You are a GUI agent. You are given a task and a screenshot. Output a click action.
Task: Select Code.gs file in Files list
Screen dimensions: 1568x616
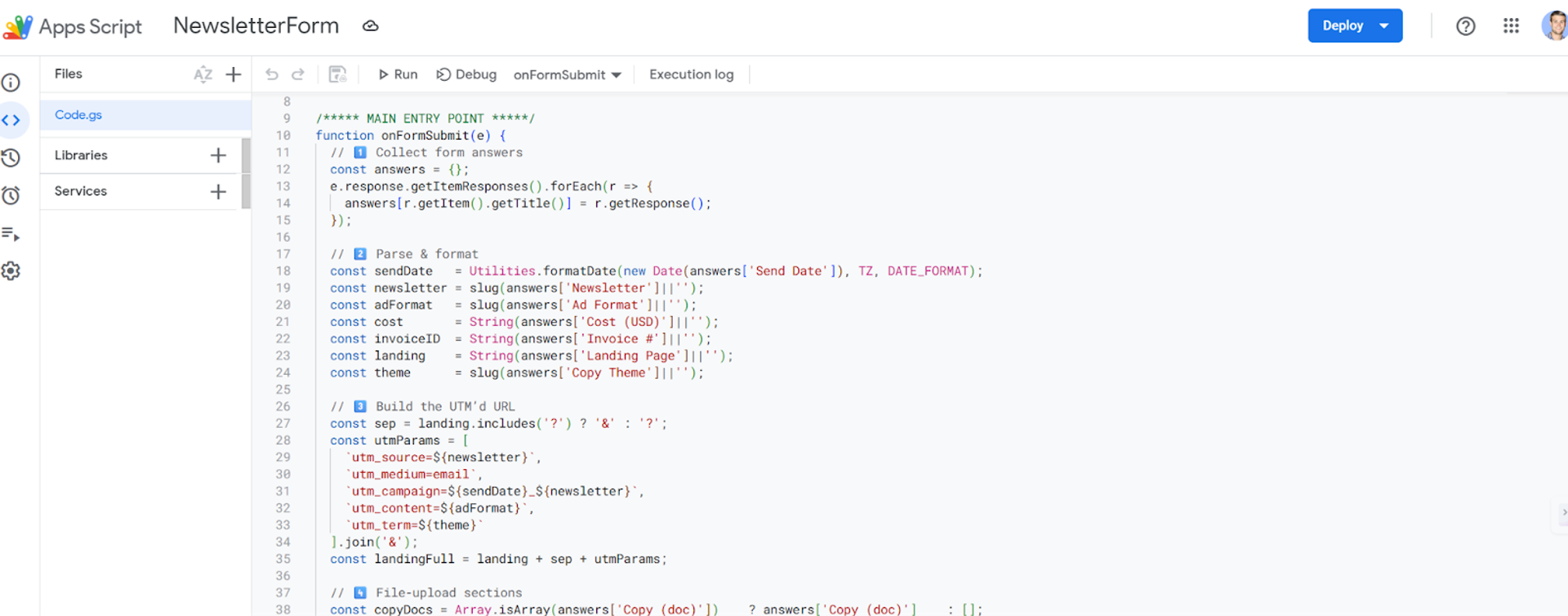78,115
